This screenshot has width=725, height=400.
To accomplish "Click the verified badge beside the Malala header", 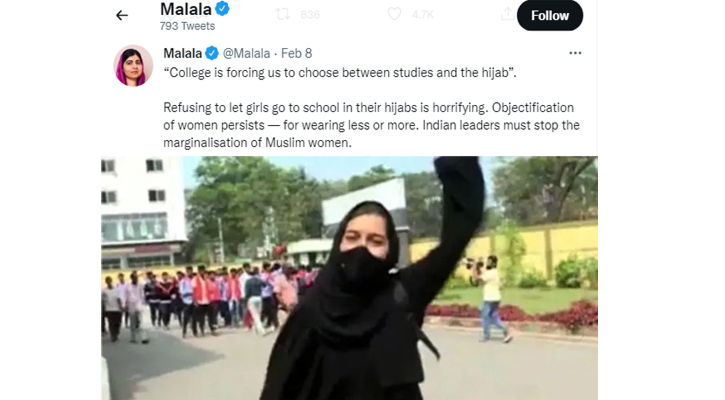I will [222, 8].
